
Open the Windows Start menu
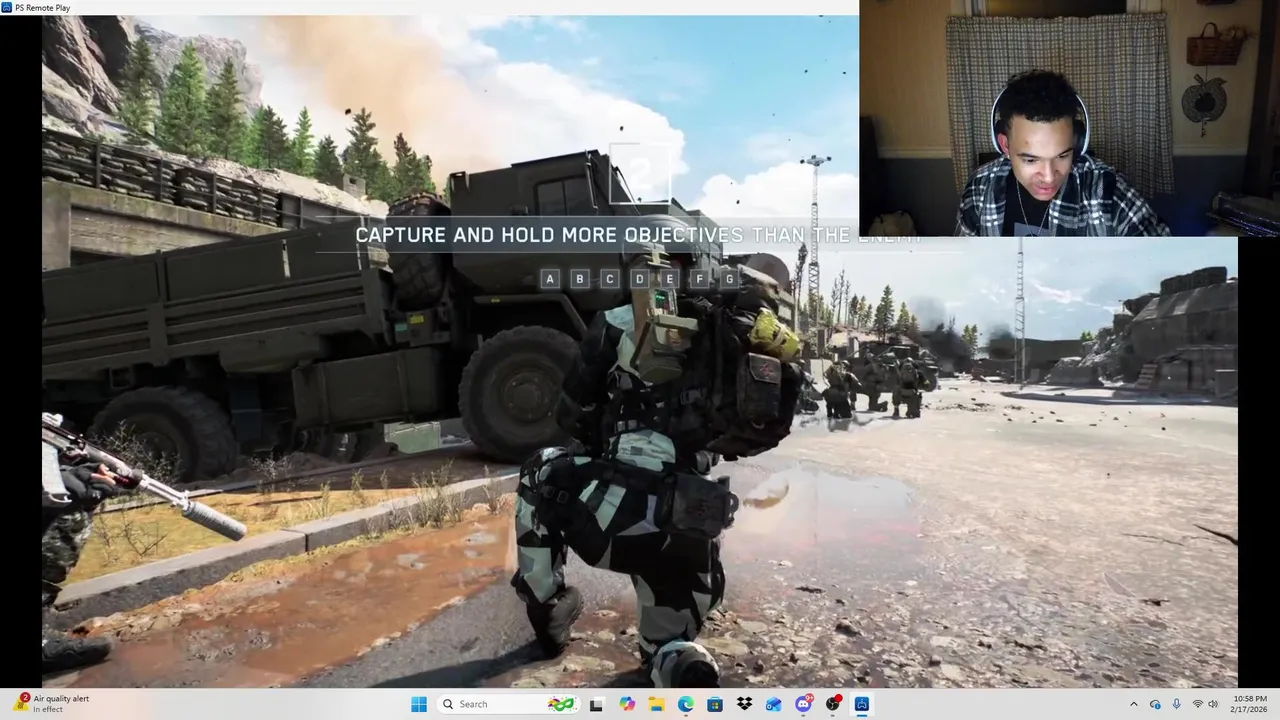coord(419,704)
